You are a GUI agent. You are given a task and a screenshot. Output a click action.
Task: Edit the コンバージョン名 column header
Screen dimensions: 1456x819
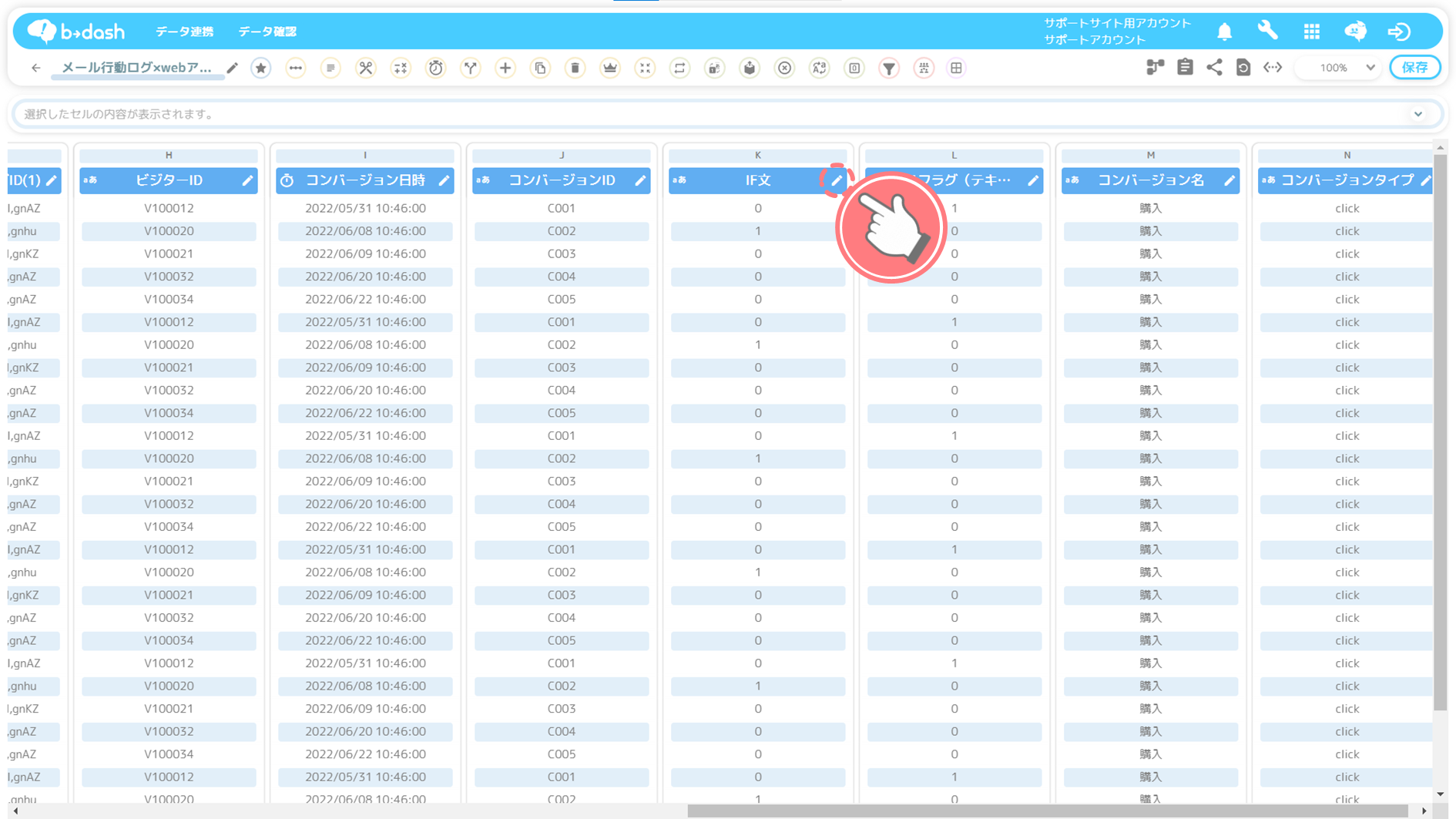tap(1230, 180)
